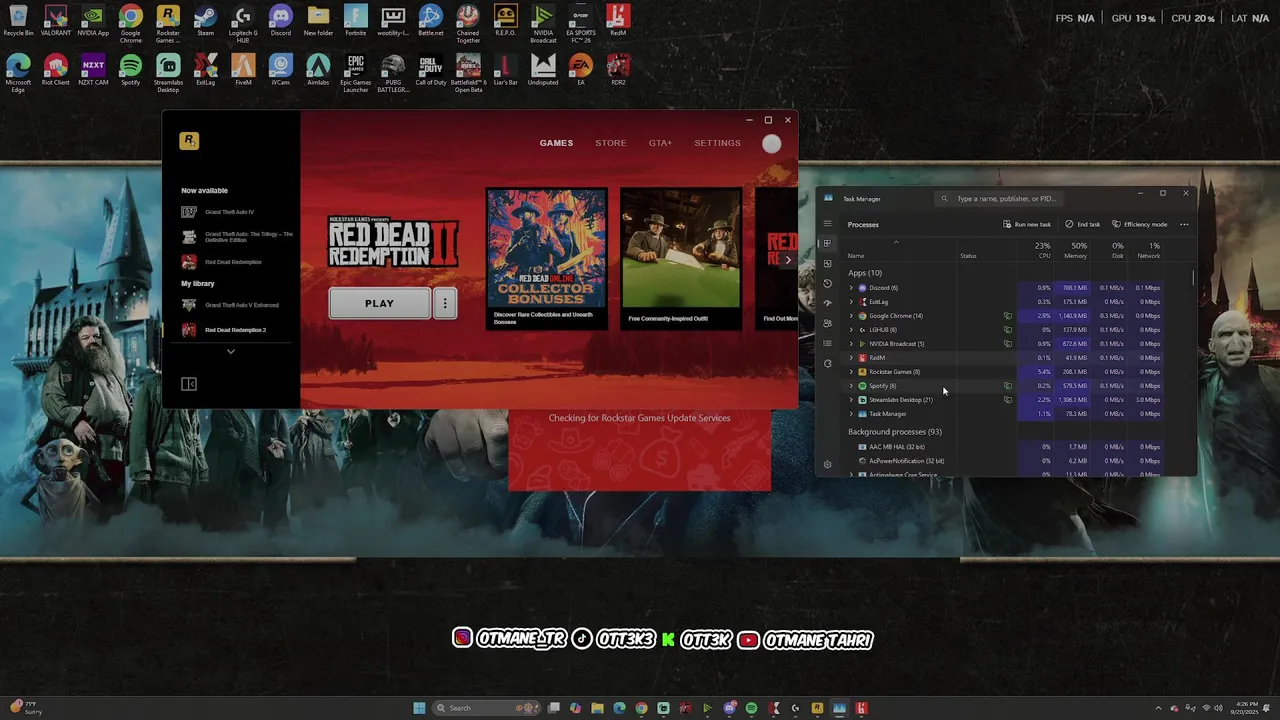Collapse the Rockstar Launcher sidebar panel
The image size is (1280, 720).
click(188, 384)
